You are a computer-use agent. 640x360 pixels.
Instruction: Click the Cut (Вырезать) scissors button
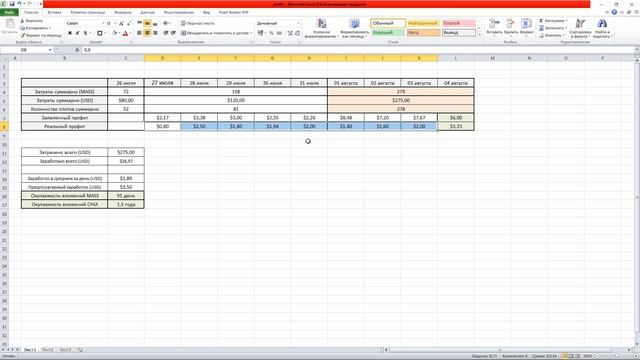pyautogui.click(x=31, y=21)
